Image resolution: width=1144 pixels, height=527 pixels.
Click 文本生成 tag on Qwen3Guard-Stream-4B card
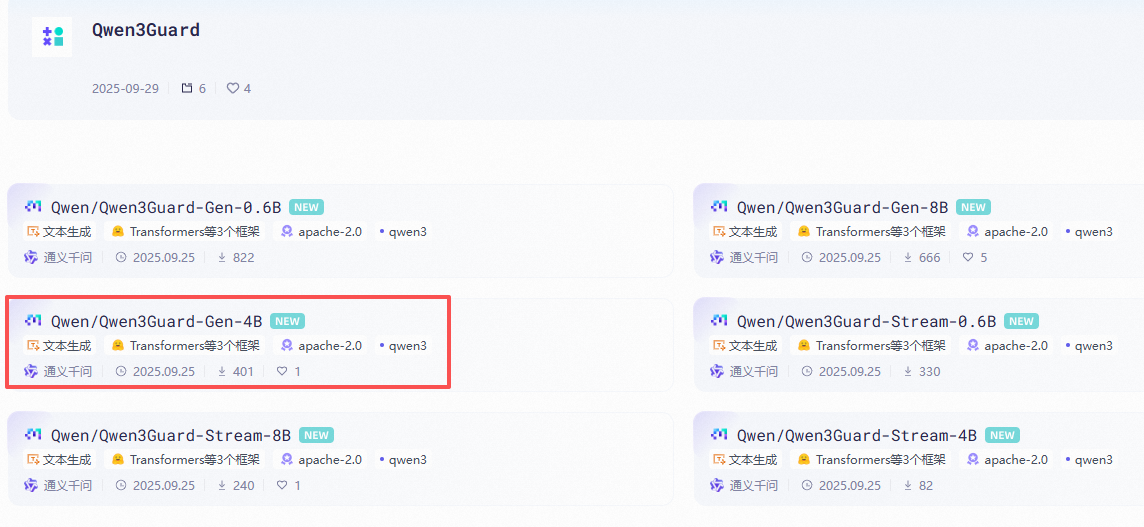(x=745, y=460)
